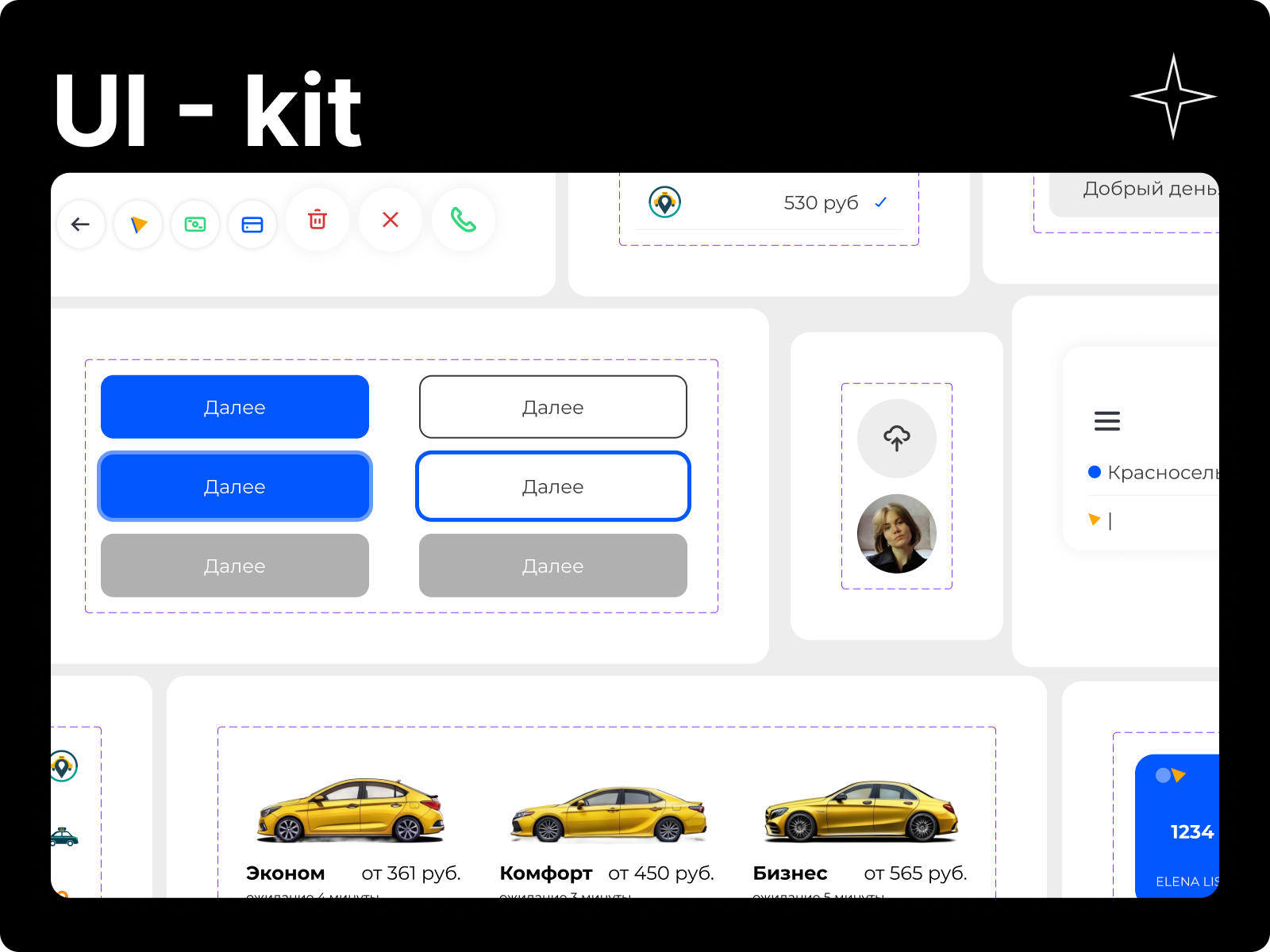1270x952 pixels.
Task: Choose the Эконом yellow taxi car
Action: (350, 811)
